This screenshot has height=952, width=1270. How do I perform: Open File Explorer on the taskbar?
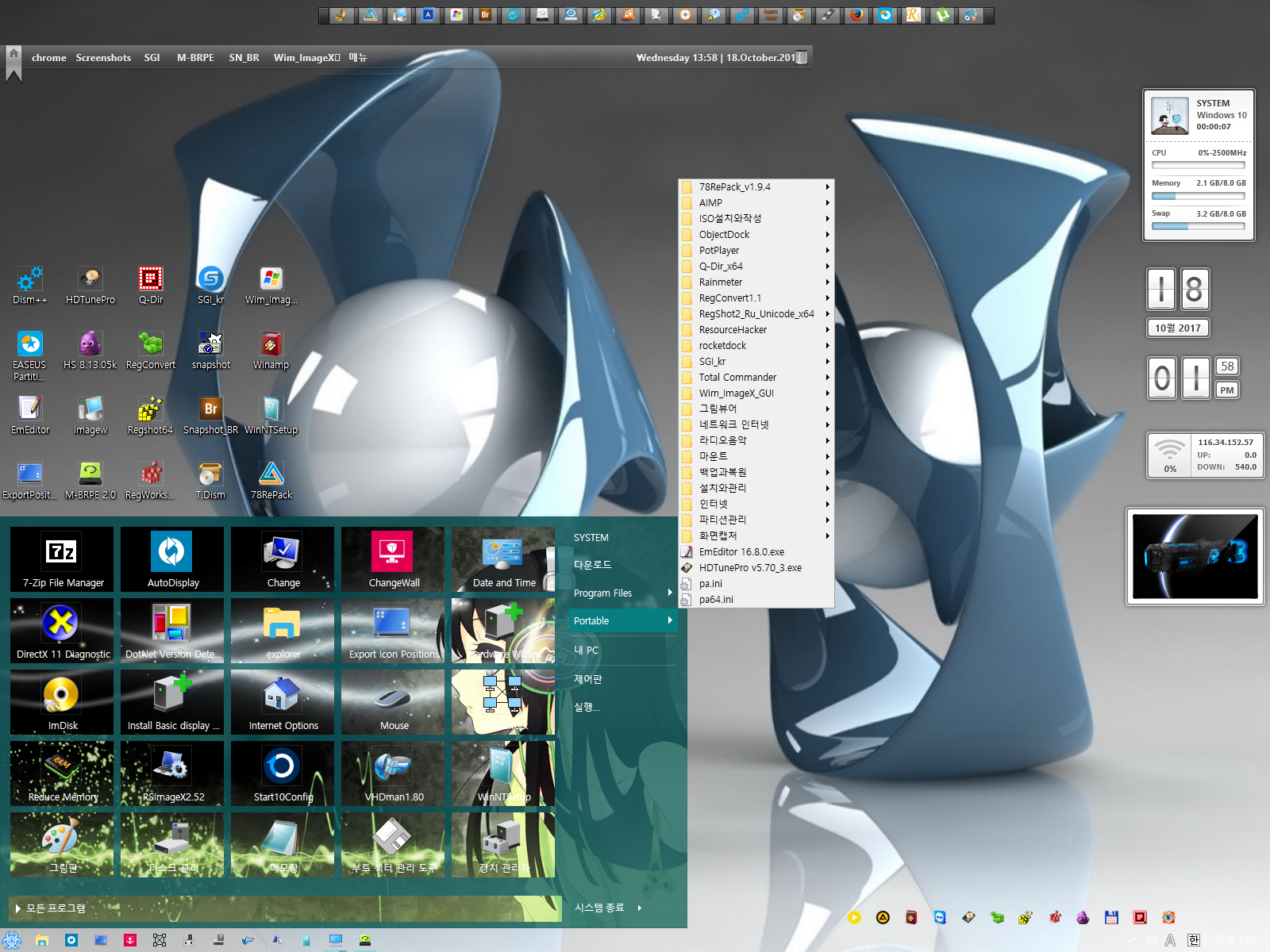42,940
